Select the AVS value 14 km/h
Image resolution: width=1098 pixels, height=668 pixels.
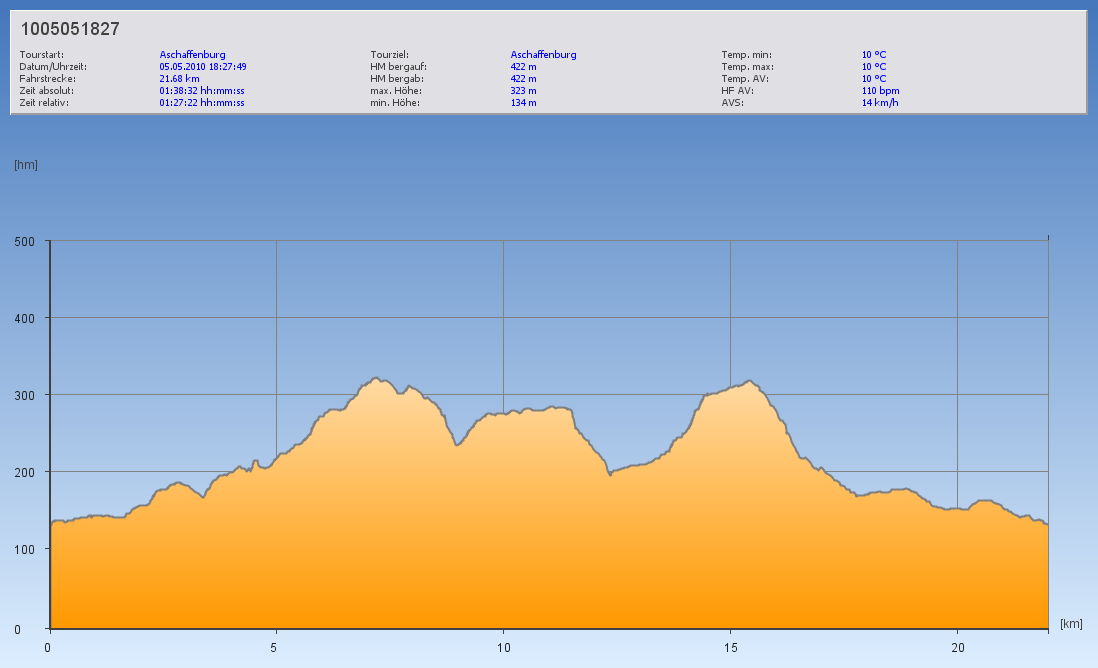879,103
